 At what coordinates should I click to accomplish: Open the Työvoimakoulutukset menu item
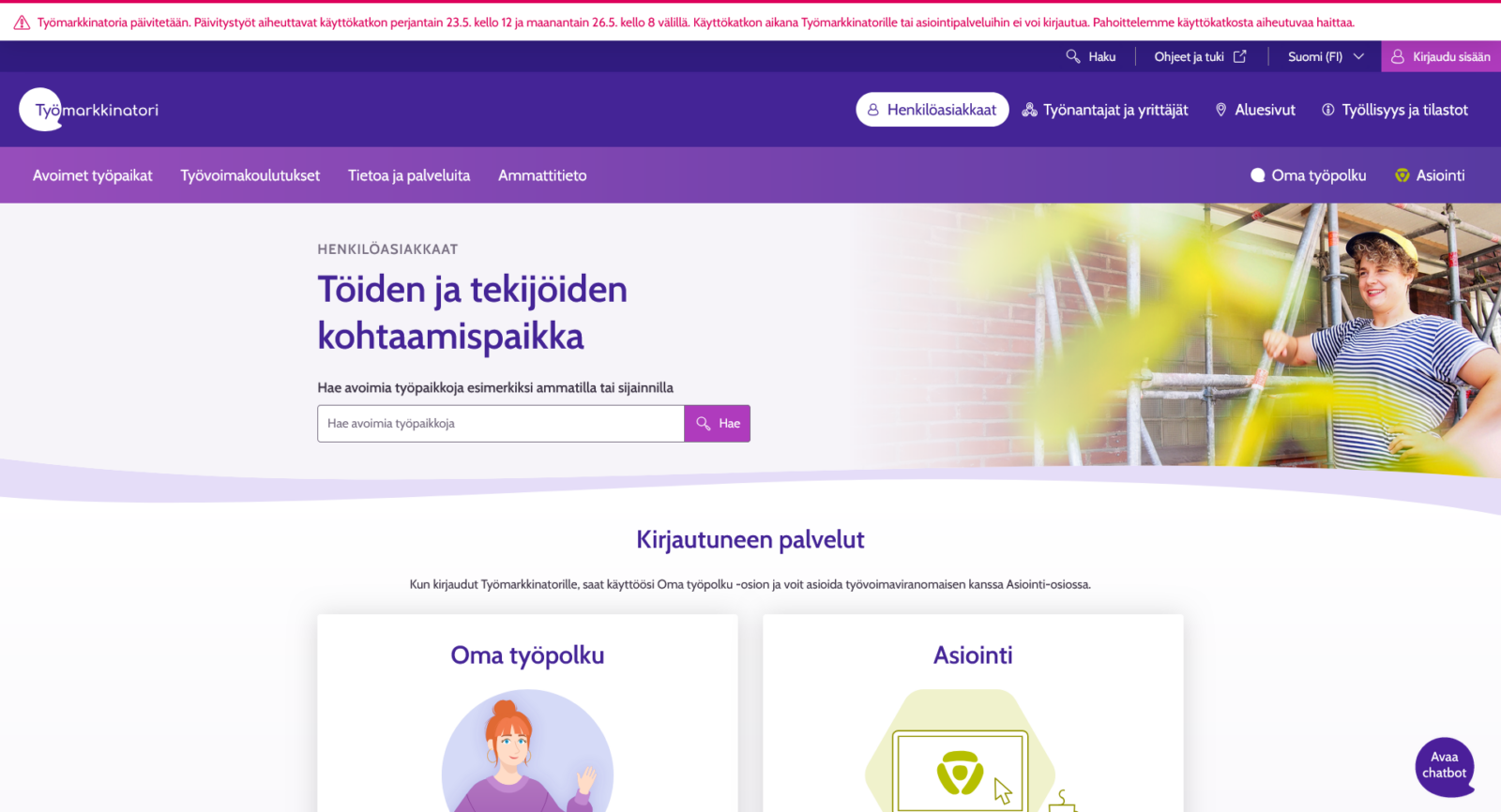tap(250, 175)
